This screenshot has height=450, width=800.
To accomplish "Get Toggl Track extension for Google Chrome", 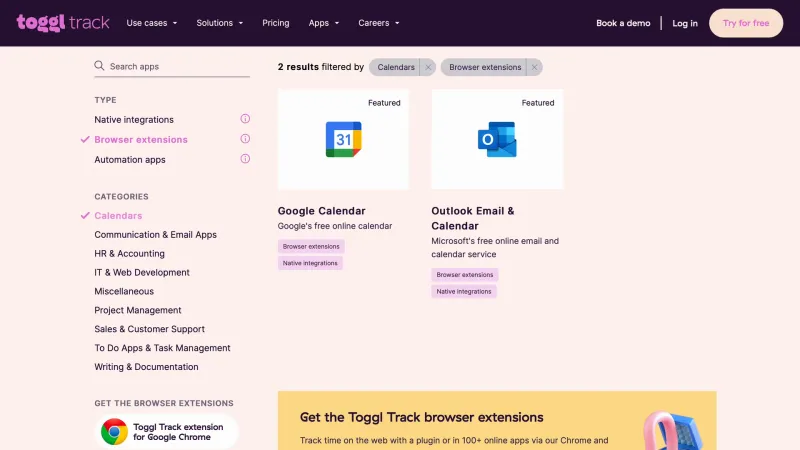I will (x=166, y=432).
